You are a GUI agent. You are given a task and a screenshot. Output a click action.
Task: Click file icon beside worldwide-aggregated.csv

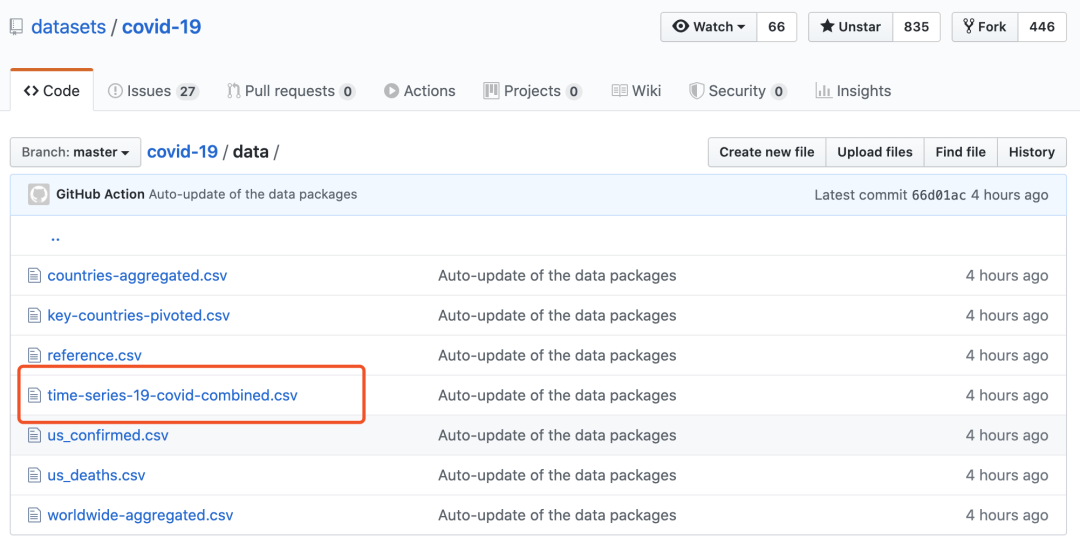coord(34,516)
